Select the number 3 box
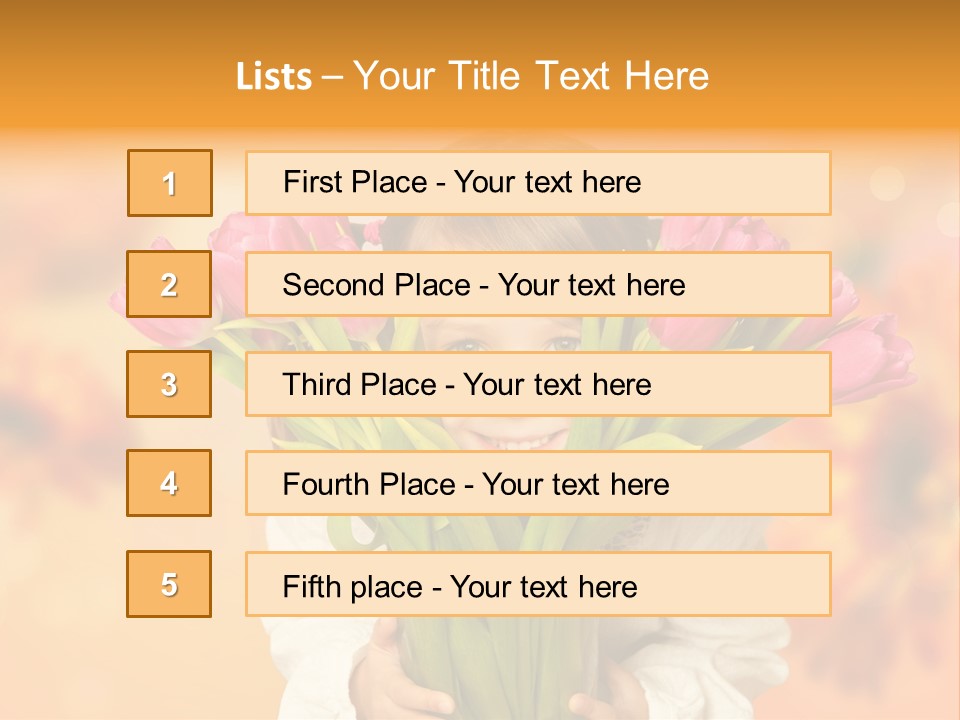Image resolution: width=960 pixels, height=720 pixels. (x=169, y=384)
